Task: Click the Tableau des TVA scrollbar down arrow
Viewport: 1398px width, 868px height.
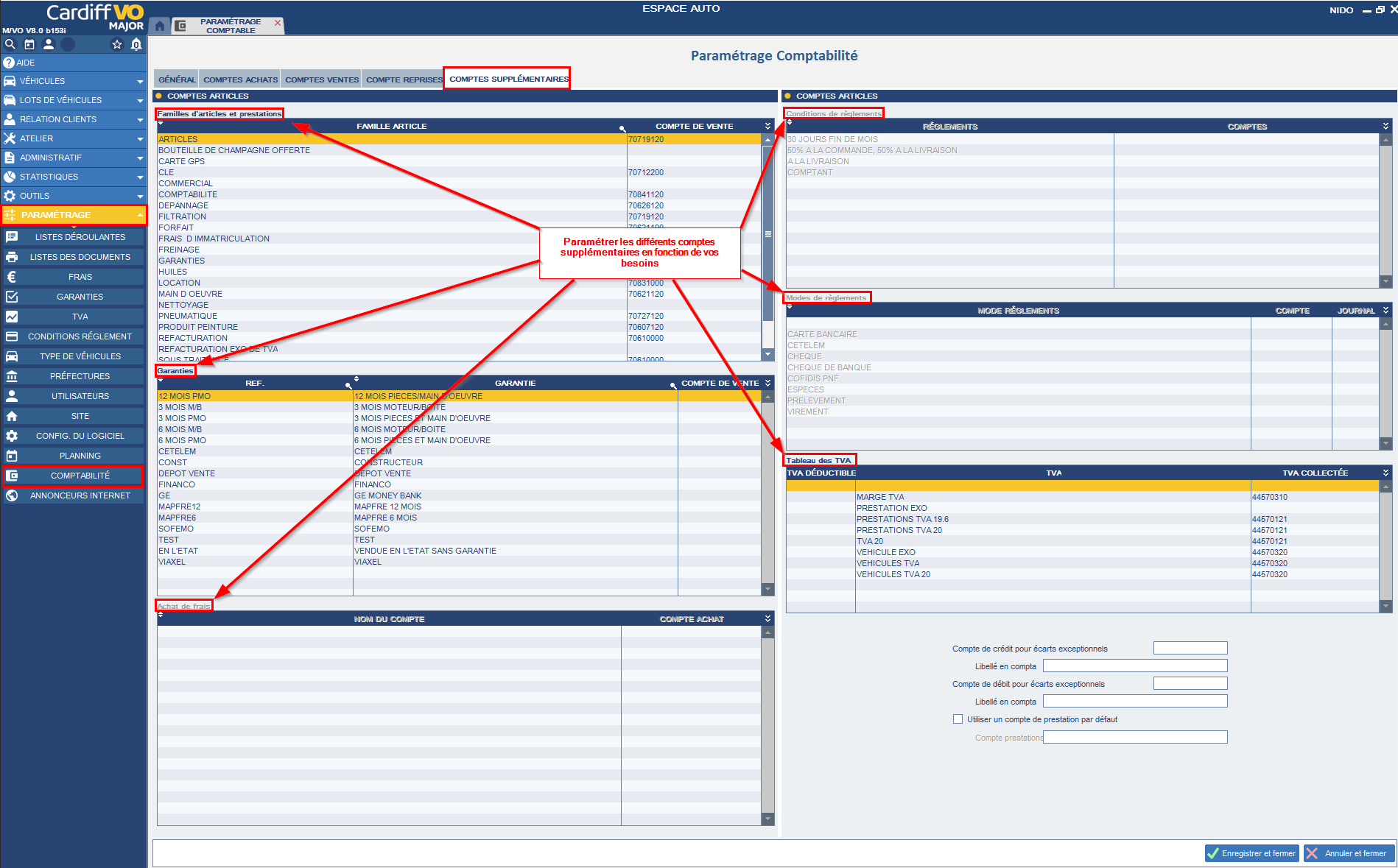Action: (x=1385, y=606)
